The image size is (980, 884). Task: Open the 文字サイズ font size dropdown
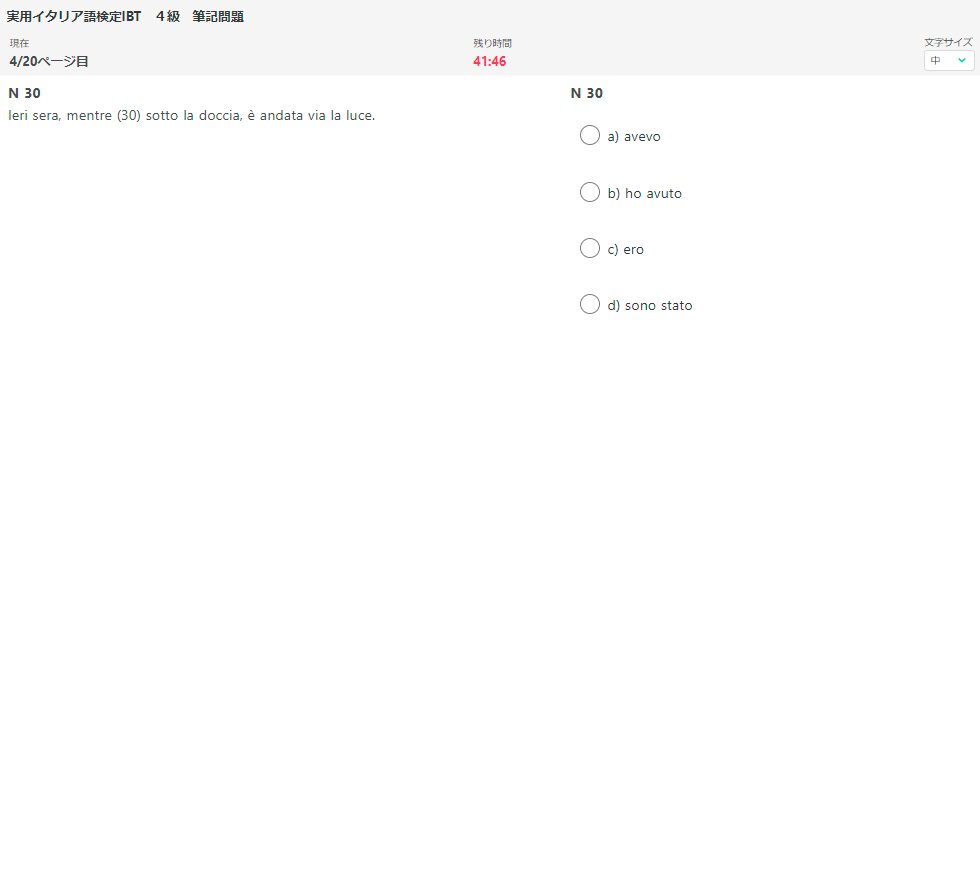click(x=949, y=61)
